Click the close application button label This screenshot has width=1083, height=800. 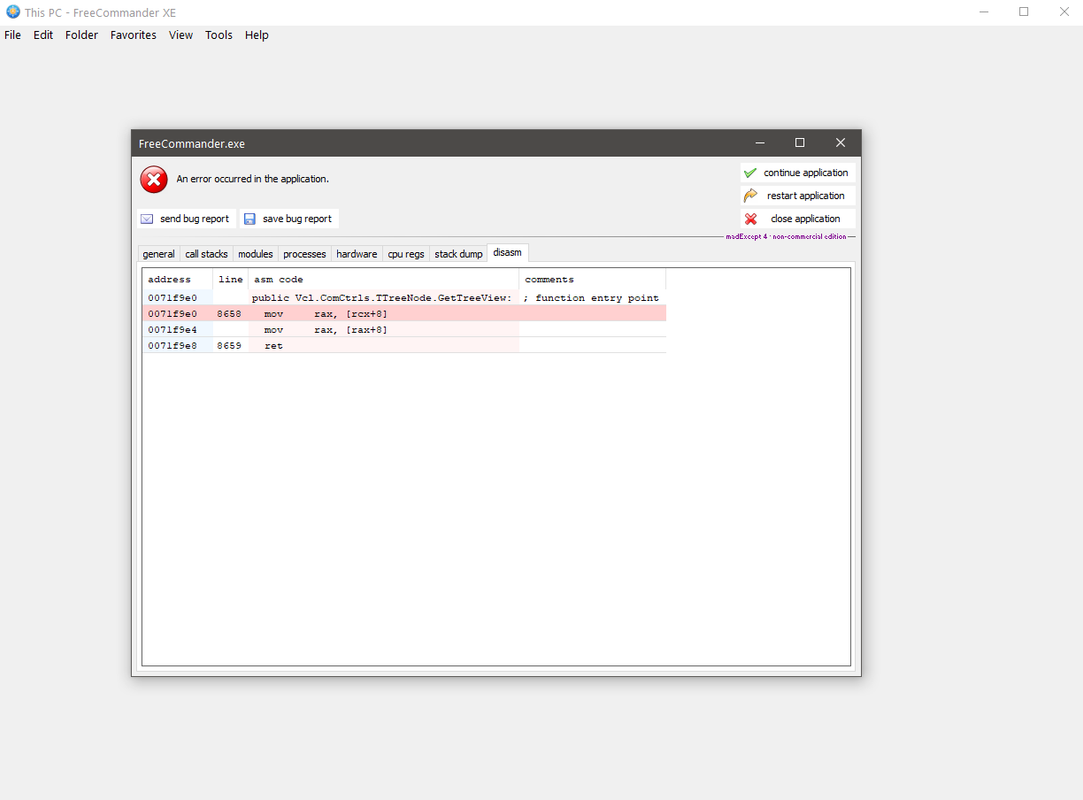point(805,219)
